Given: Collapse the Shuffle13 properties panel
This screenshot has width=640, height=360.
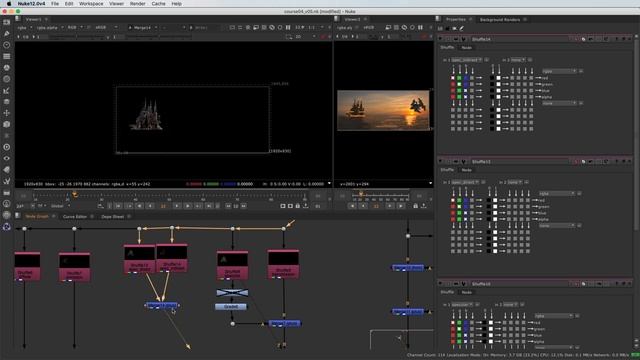Looking at the screenshot, I should point(440,162).
